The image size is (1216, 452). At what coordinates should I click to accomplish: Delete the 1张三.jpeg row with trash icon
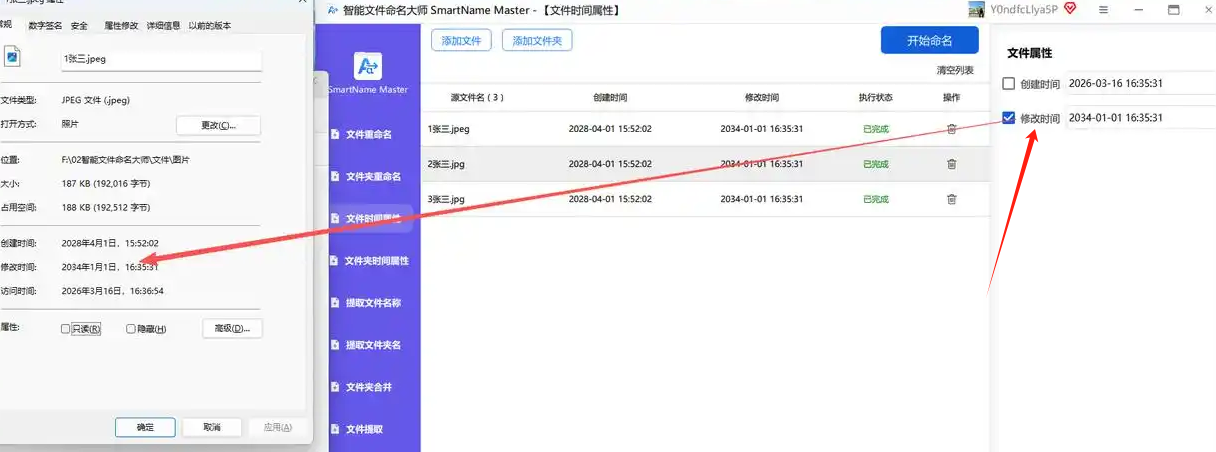(951, 129)
